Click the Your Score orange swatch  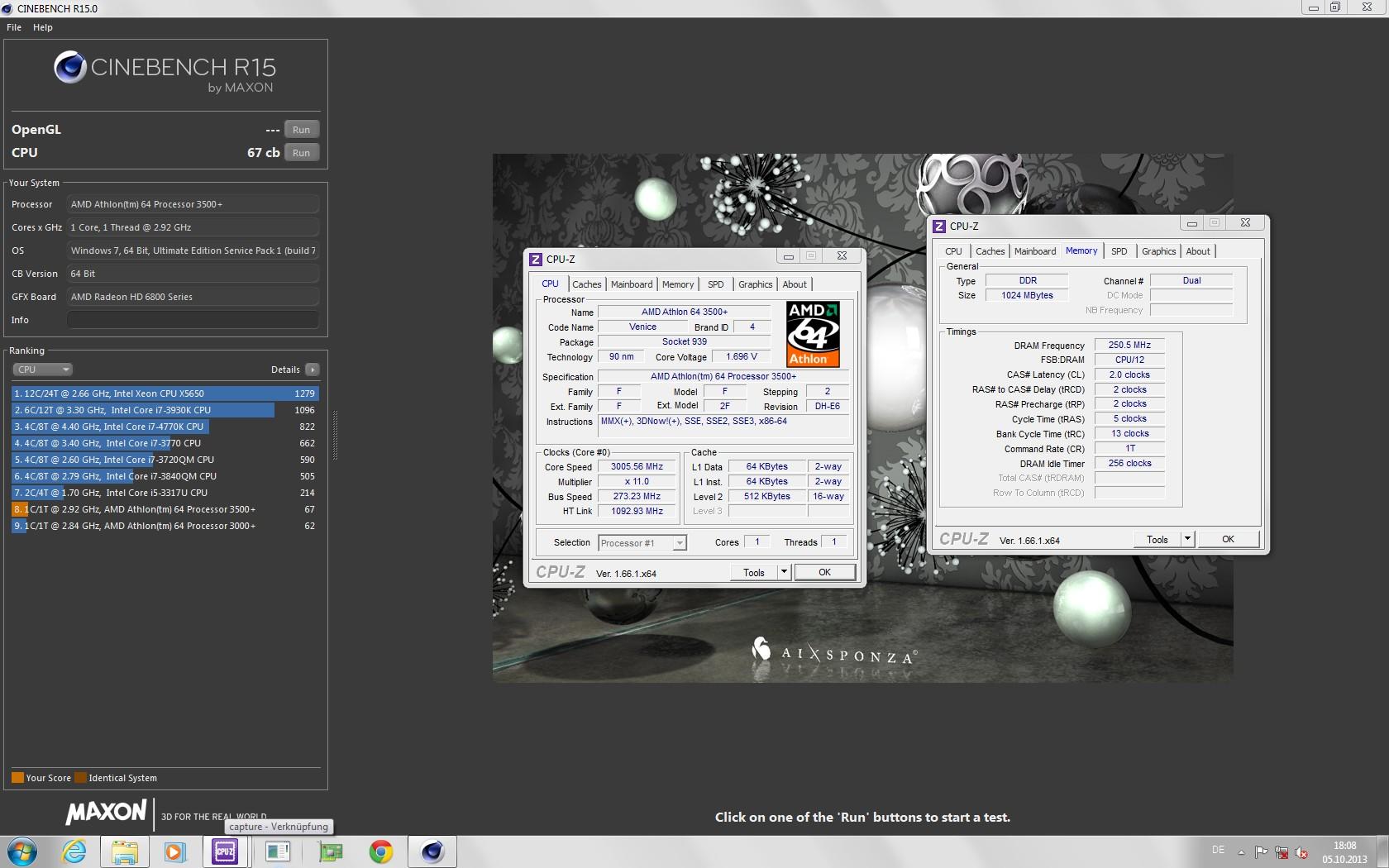coord(17,778)
